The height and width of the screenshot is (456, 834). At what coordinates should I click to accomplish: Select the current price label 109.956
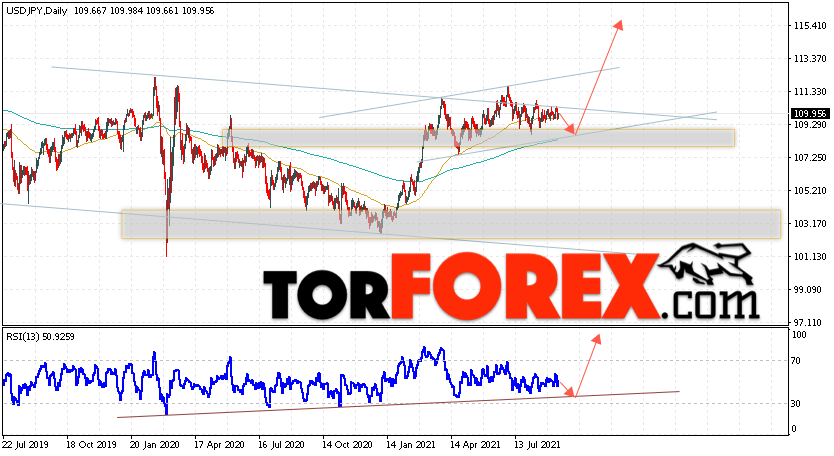click(810, 113)
